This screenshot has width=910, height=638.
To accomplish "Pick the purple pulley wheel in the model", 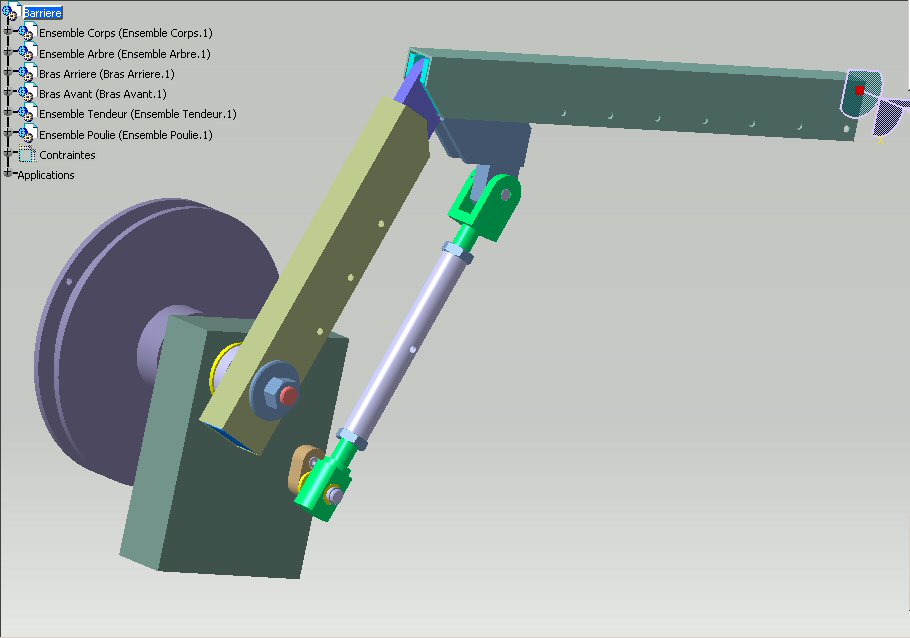I will coord(116,325).
